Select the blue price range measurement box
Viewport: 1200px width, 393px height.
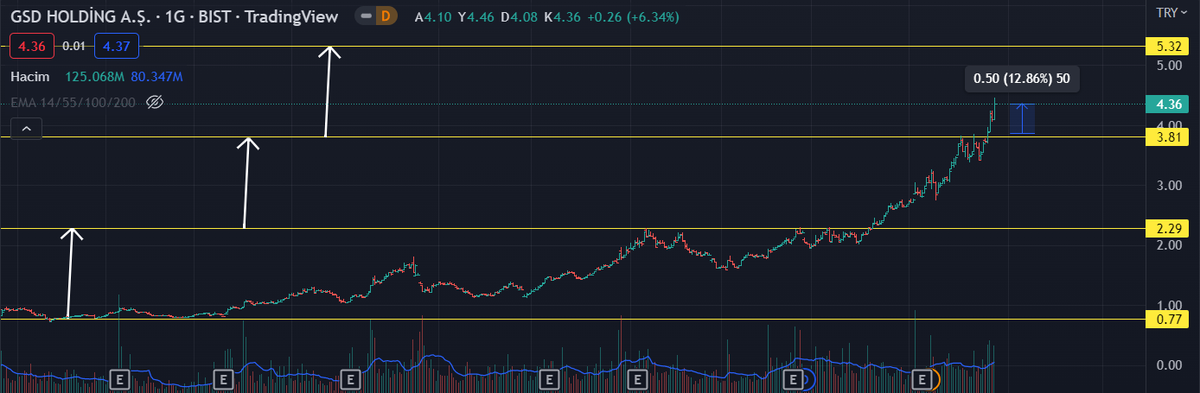(1021, 119)
